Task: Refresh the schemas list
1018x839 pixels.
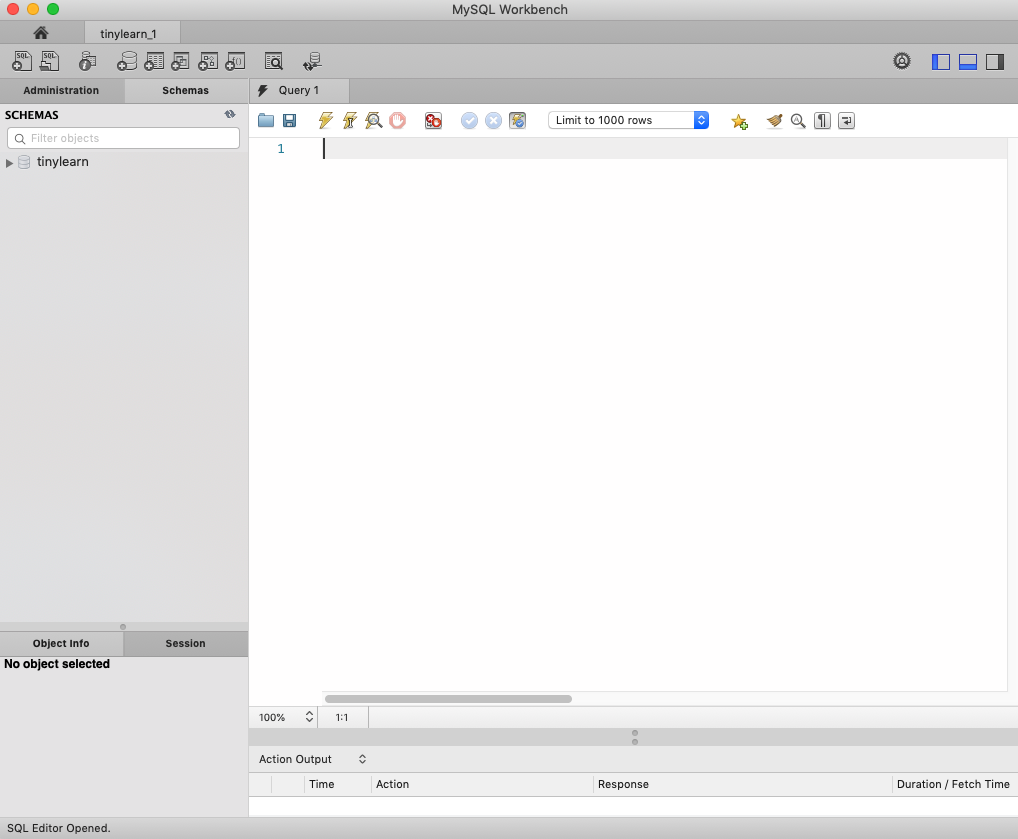Action: pyautogui.click(x=230, y=114)
